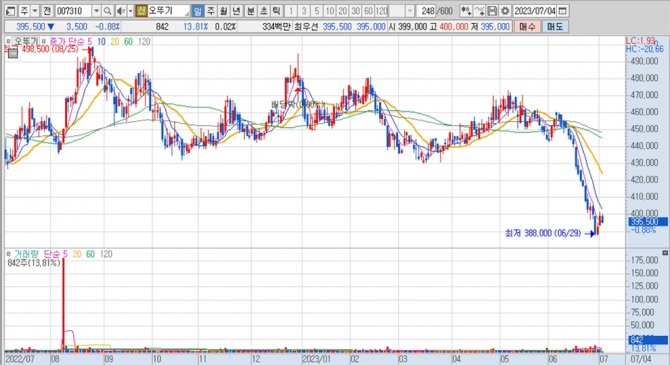Select the minute (분) chart period
670x365 pixels.
[x=251, y=11]
